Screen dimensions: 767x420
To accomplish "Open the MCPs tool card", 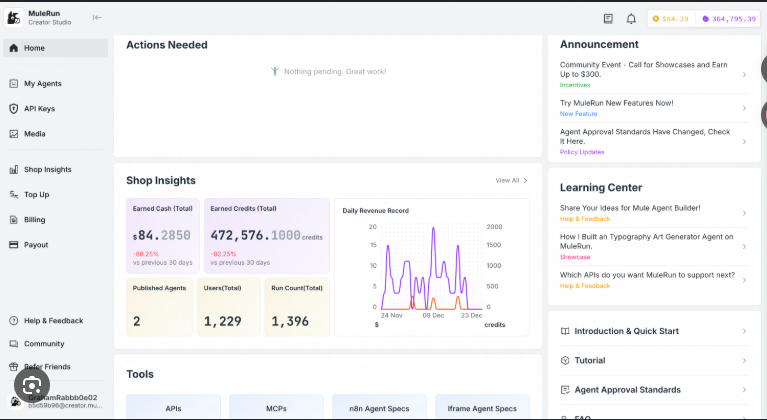I will pos(276,407).
